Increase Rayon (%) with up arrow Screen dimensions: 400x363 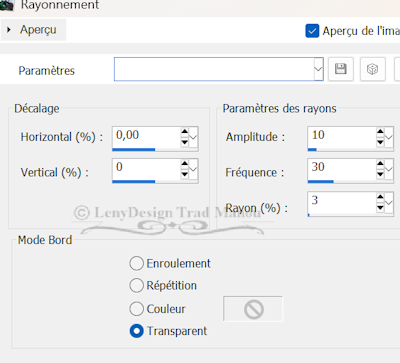(380, 197)
